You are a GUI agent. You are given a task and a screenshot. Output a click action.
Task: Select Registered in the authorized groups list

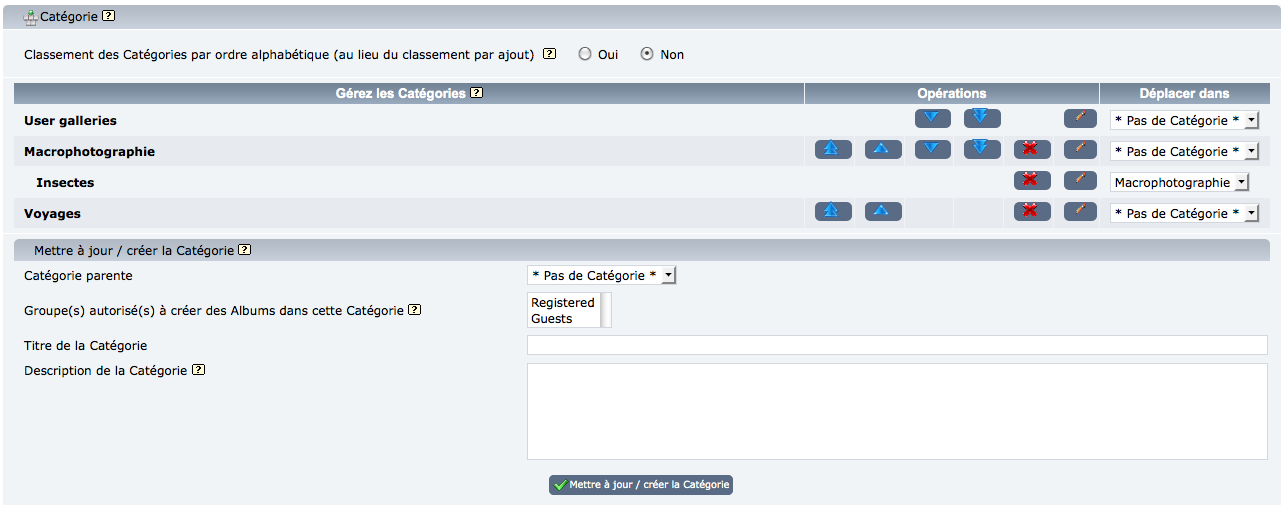coord(563,302)
